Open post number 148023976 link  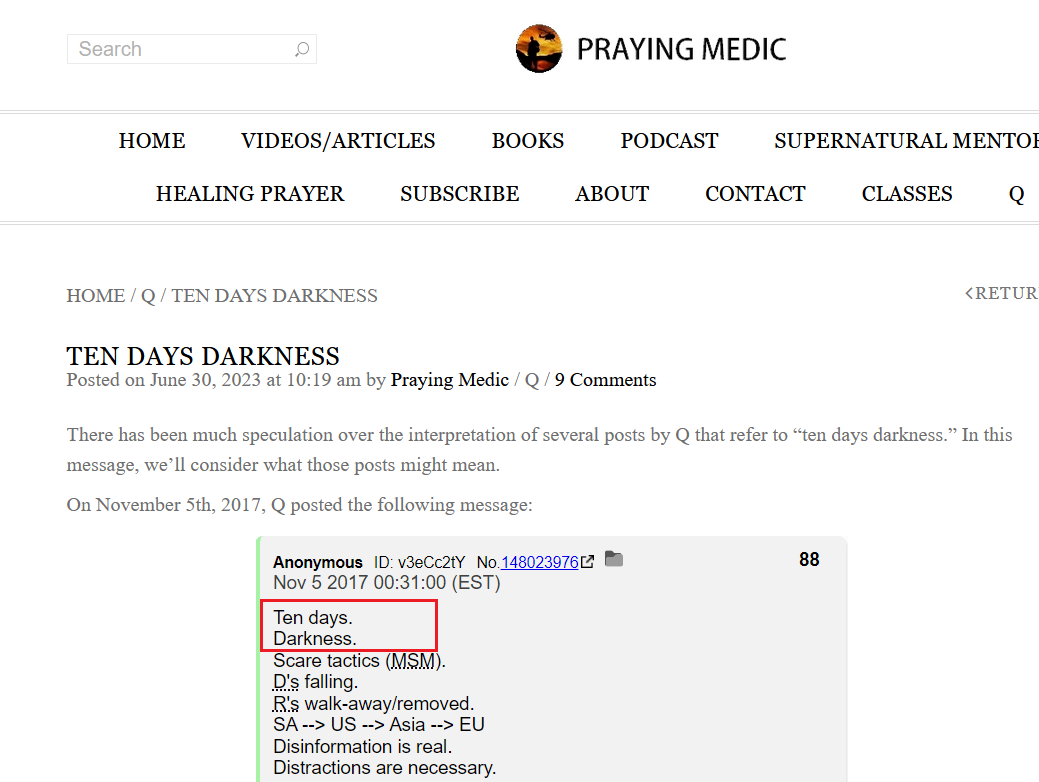pyautogui.click(x=539, y=562)
